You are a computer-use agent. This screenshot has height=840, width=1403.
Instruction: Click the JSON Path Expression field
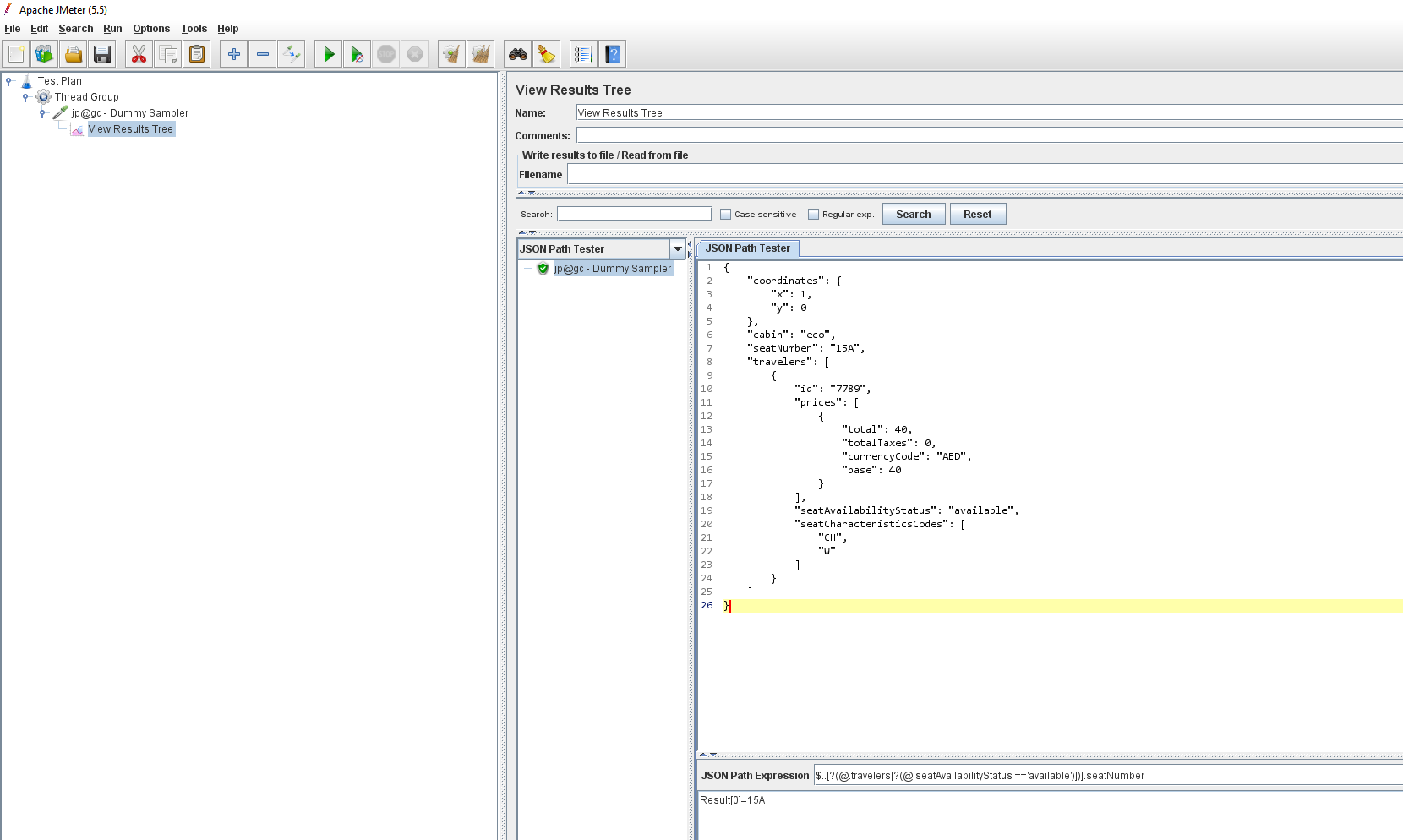point(1108,776)
